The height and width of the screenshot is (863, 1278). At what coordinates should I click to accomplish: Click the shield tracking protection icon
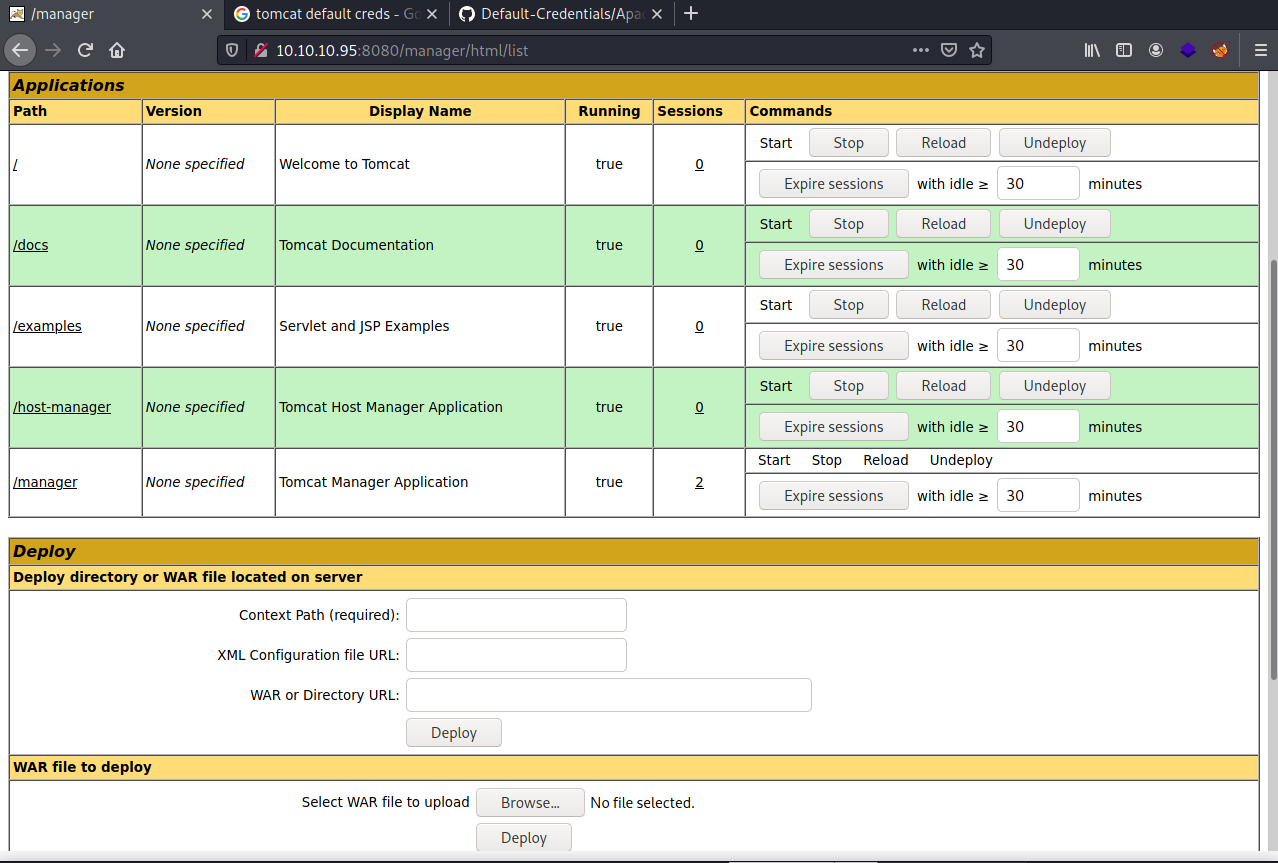tap(233, 50)
